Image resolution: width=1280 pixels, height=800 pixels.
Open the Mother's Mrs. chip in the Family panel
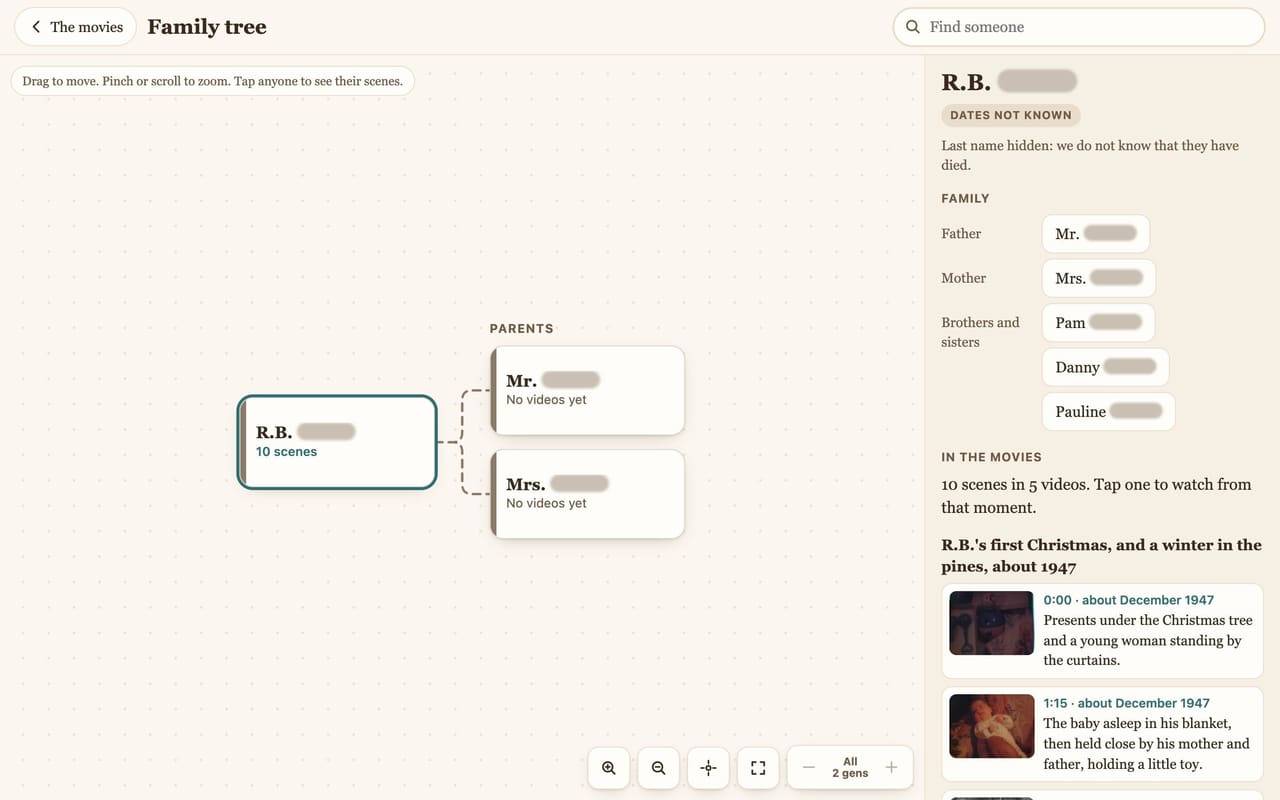point(1099,278)
